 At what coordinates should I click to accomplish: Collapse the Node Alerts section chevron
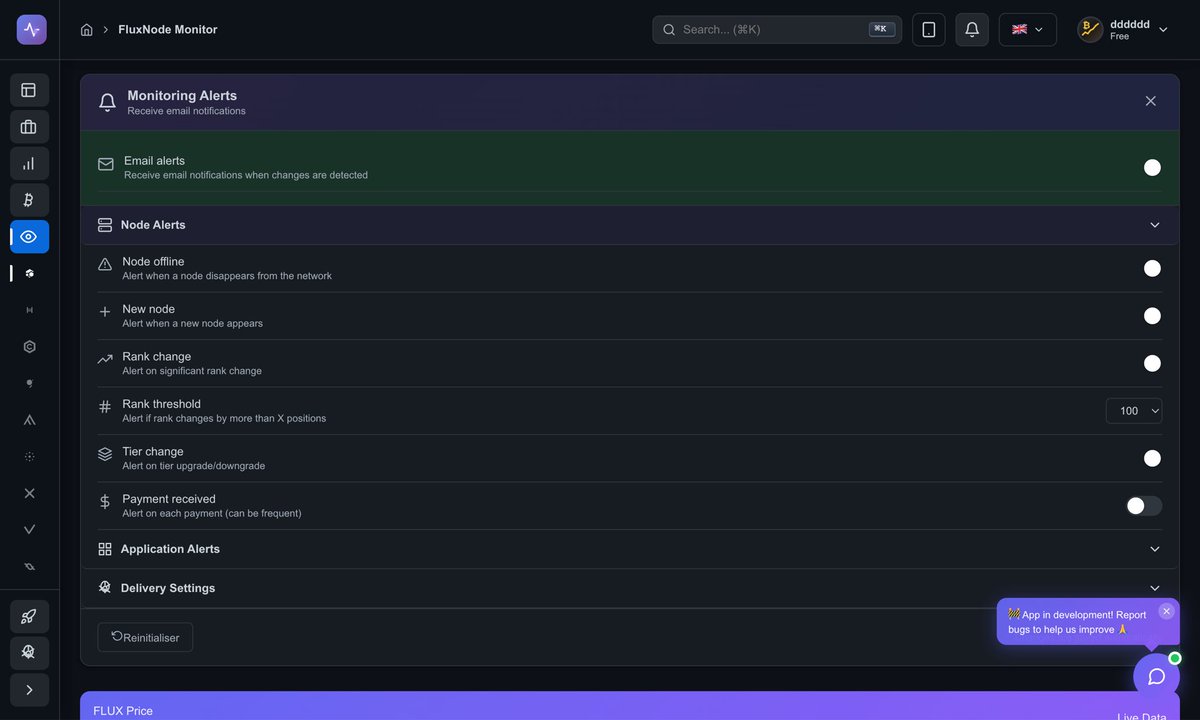(1155, 225)
